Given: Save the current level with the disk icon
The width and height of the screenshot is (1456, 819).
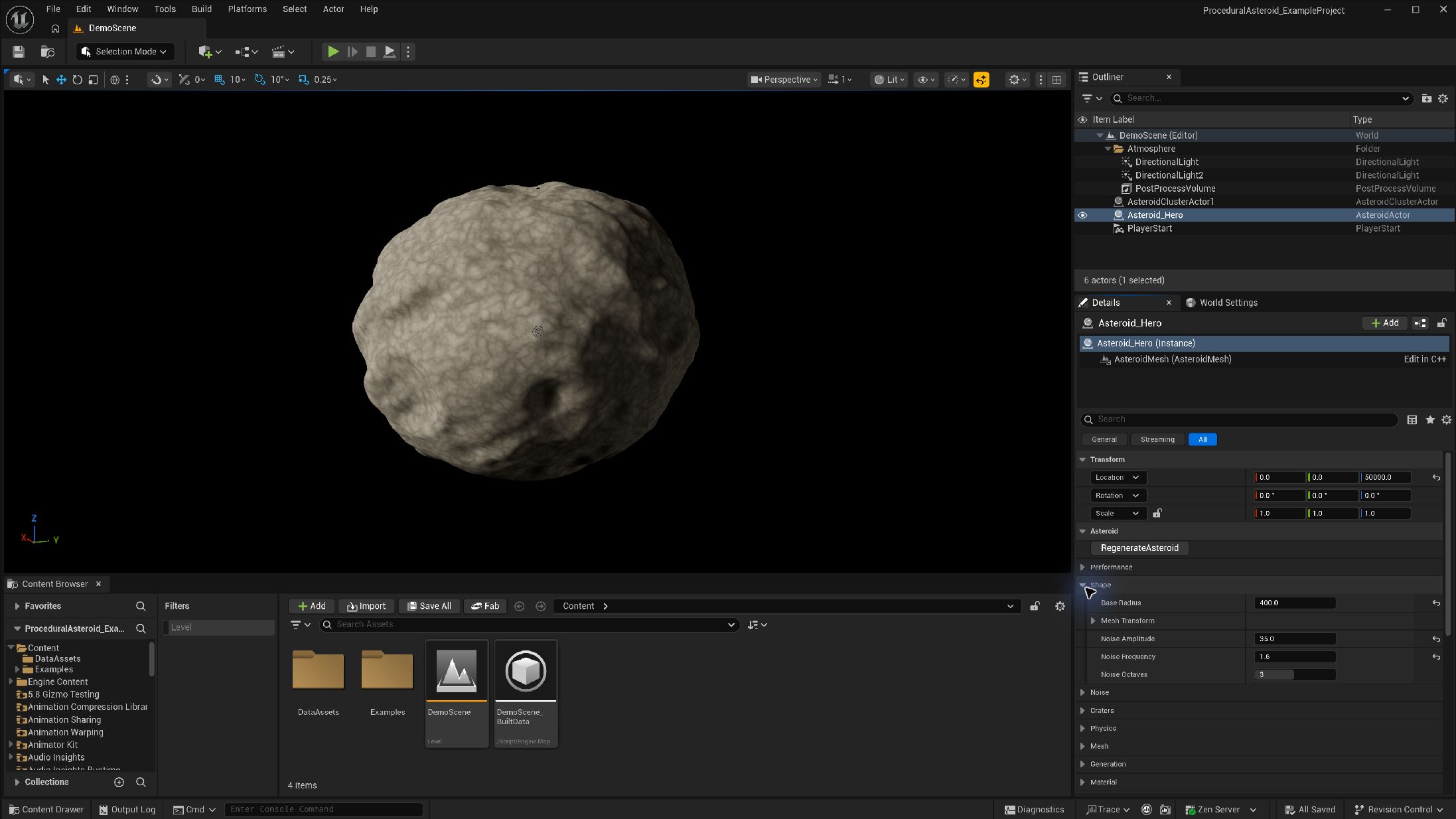Looking at the screenshot, I should tap(19, 51).
